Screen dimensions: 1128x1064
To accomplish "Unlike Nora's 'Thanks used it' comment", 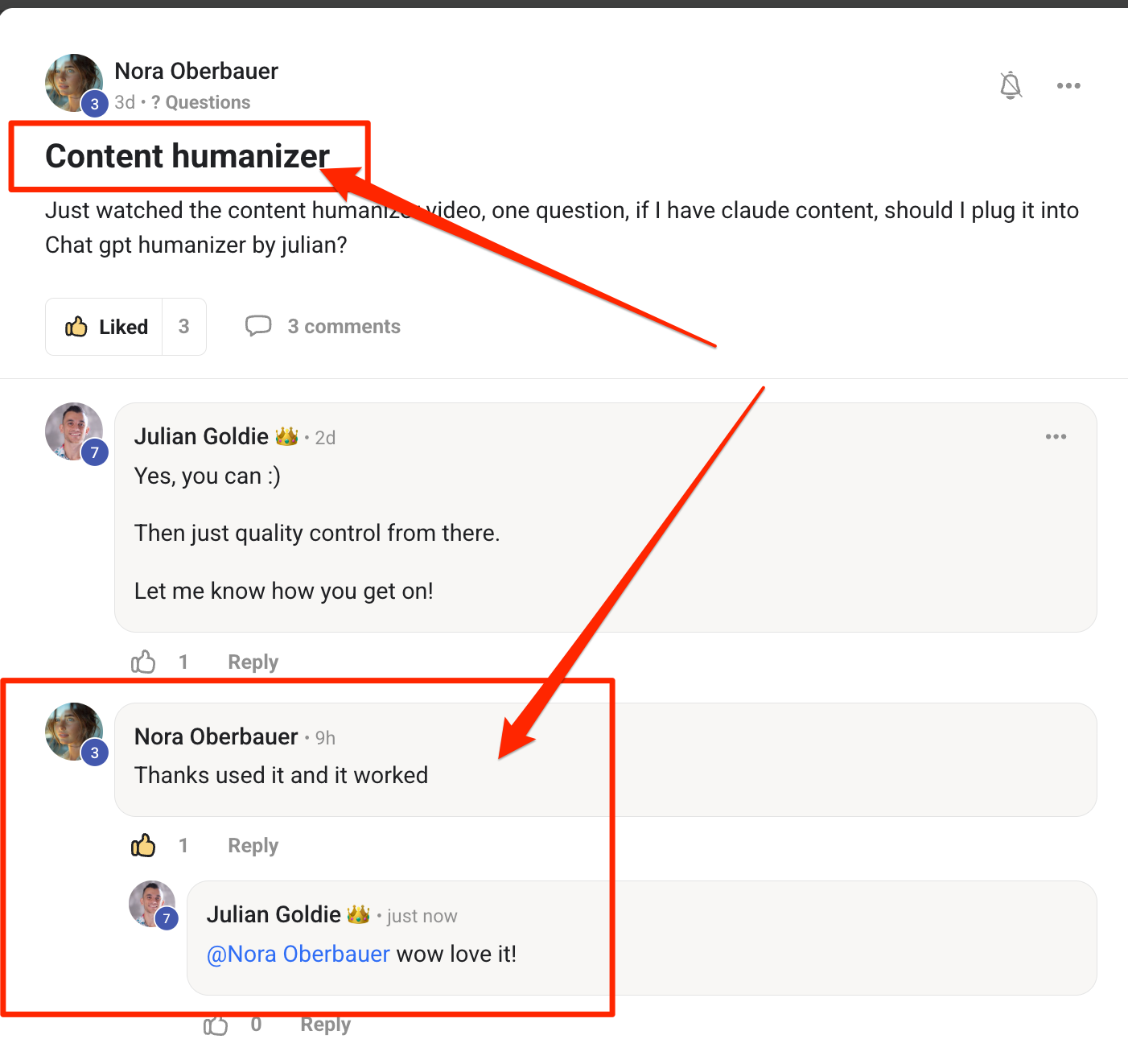I will 143,845.
